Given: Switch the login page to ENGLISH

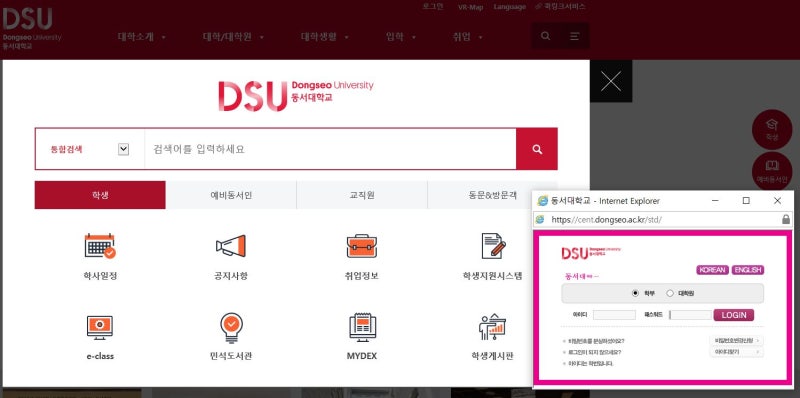Looking at the screenshot, I should pyautogui.click(x=748, y=270).
